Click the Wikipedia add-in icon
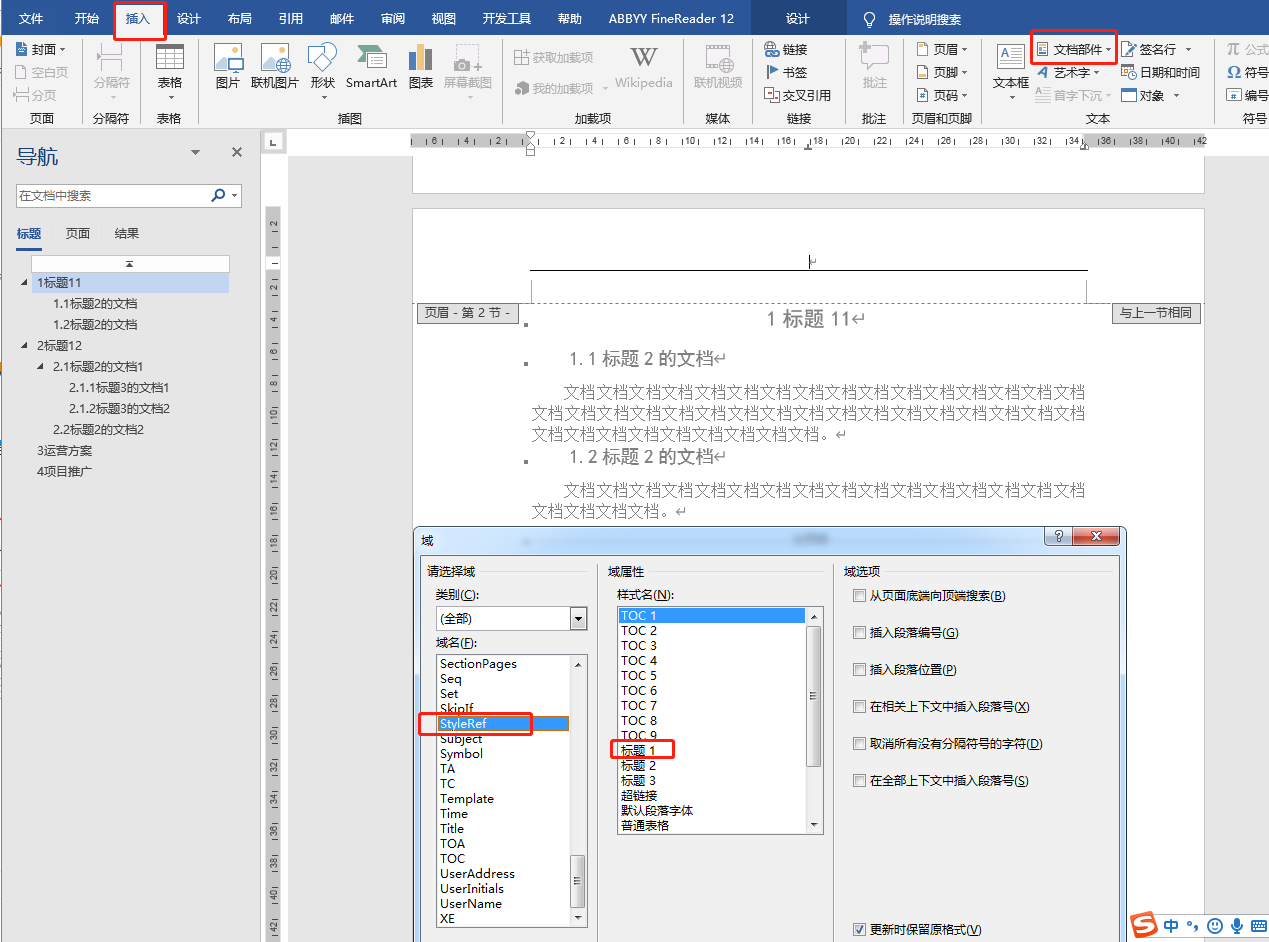The height and width of the screenshot is (942, 1269). point(643,66)
